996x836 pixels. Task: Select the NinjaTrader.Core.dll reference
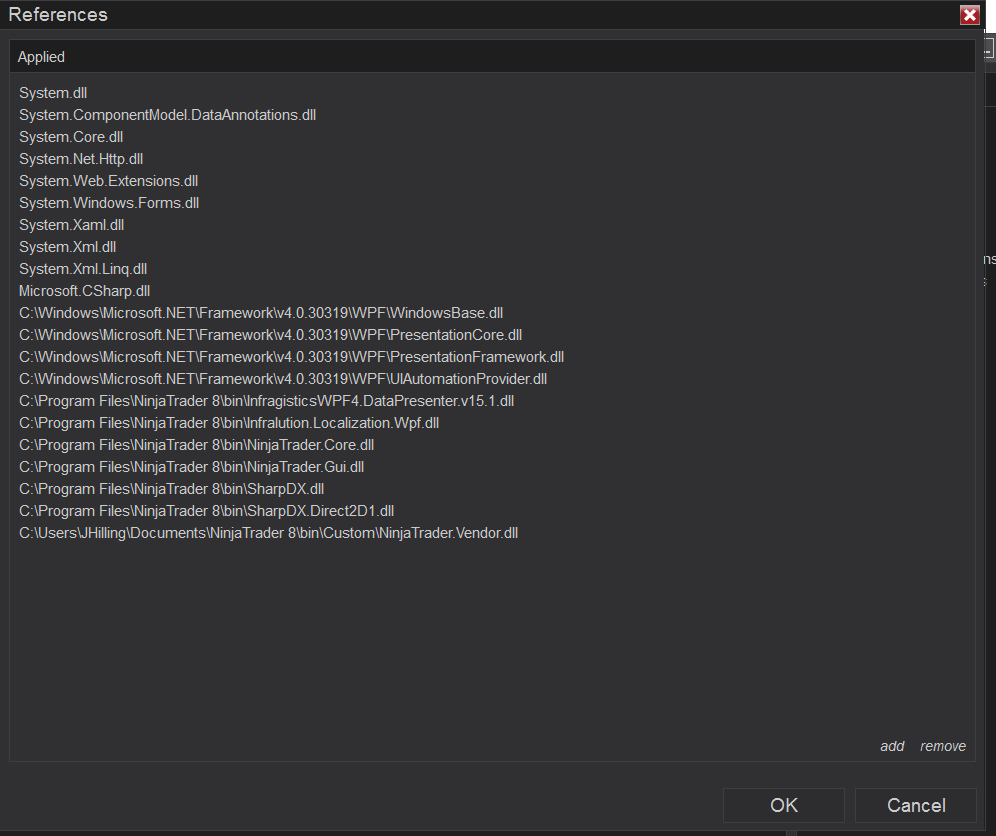tap(195, 444)
